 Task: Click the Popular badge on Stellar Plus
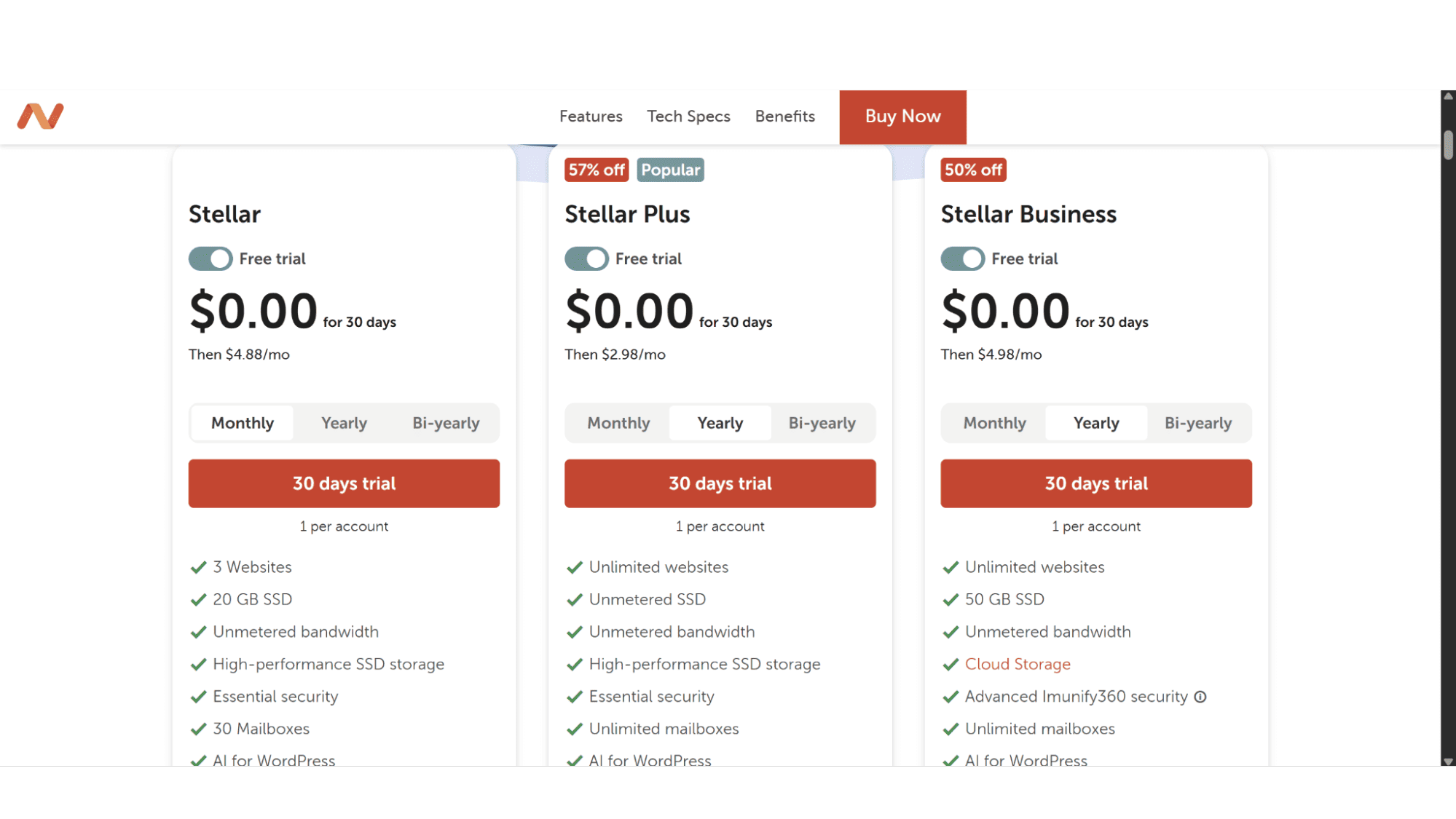[x=670, y=170]
